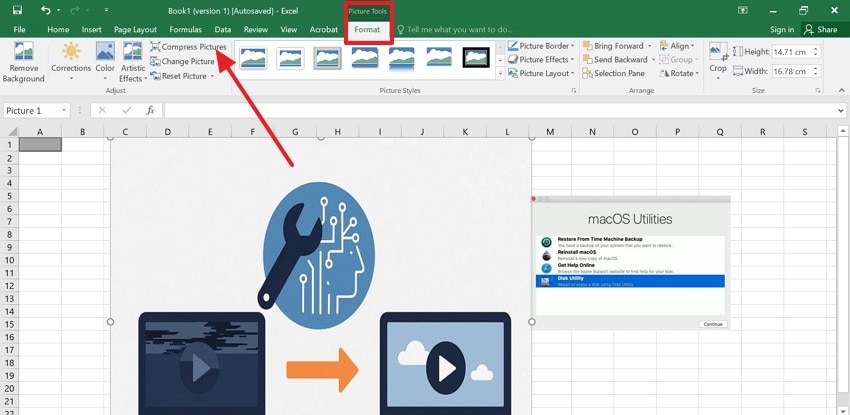Open the Formulas tab
850x415 pixels.
tap(185, 29)
